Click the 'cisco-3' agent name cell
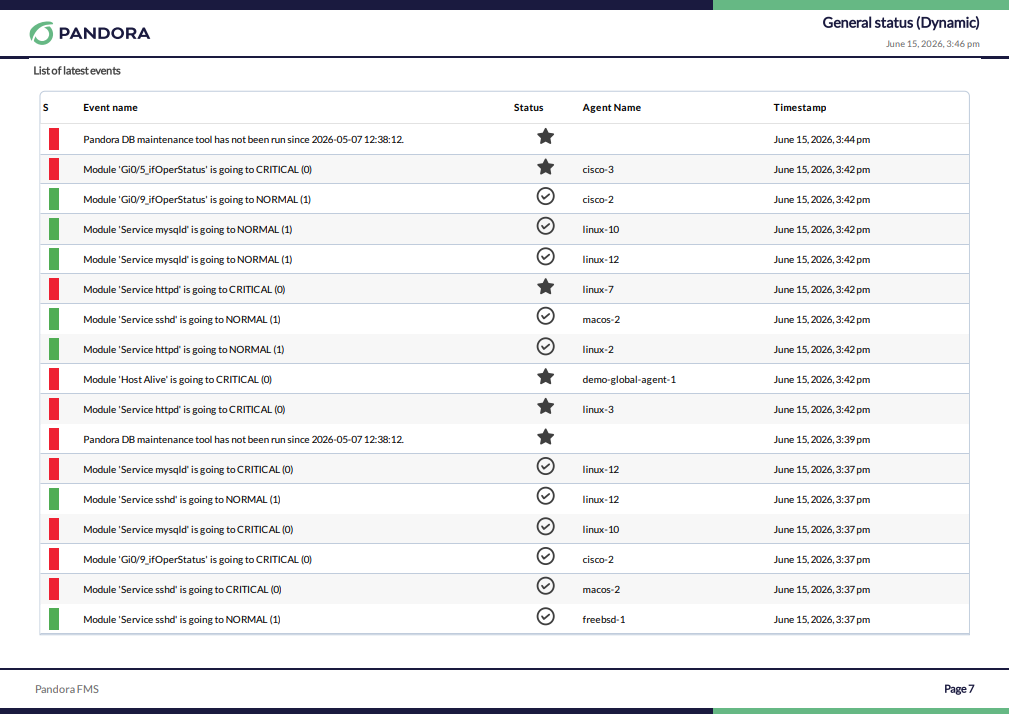 (598, 170)
